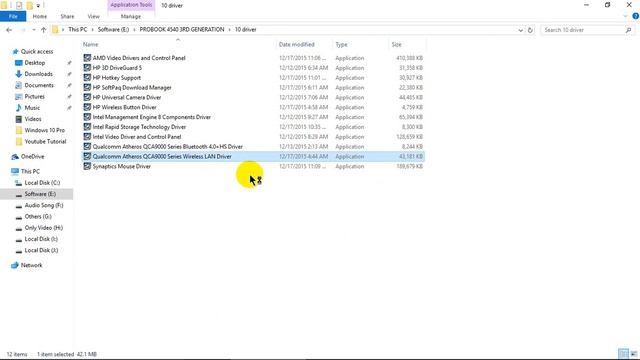Image resolution: width=640 pixels, height=360 pixels.
Task: Navigate to This PC in breadcrumb
Action: (78, 29)
